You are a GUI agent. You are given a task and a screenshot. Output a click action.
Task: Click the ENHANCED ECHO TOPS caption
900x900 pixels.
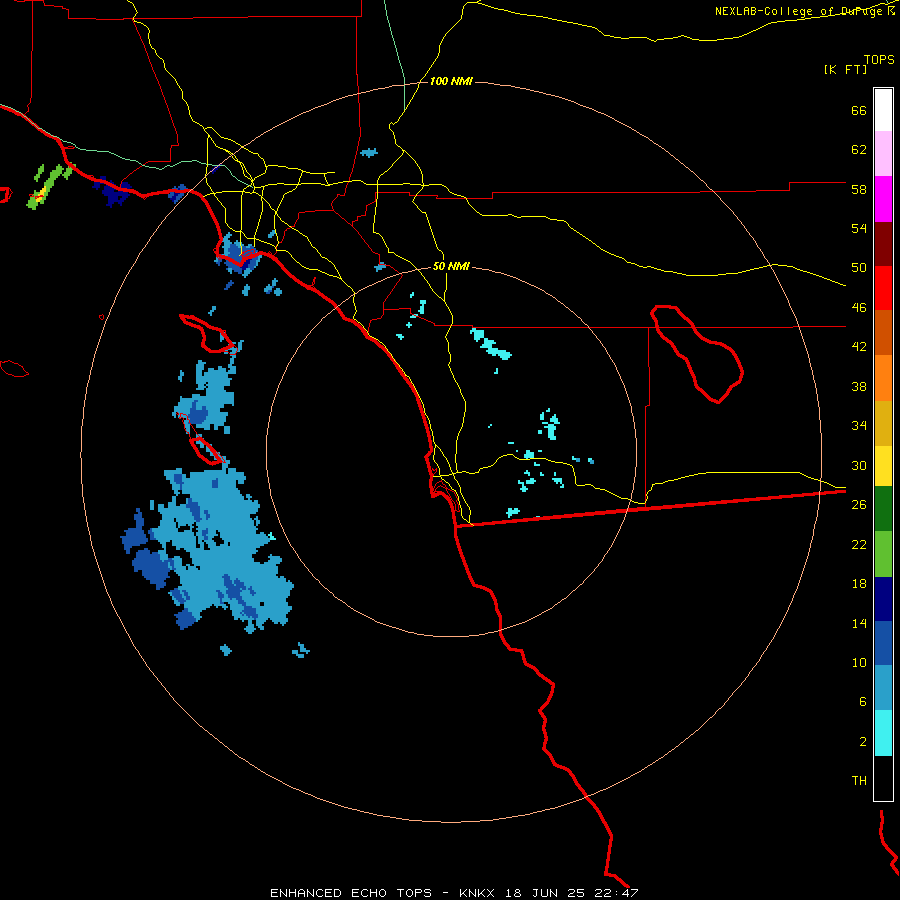point(351,893)
